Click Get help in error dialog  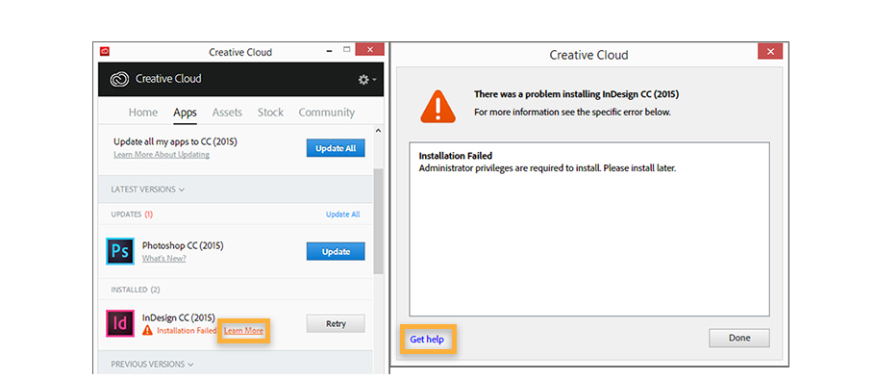[427, 339]
